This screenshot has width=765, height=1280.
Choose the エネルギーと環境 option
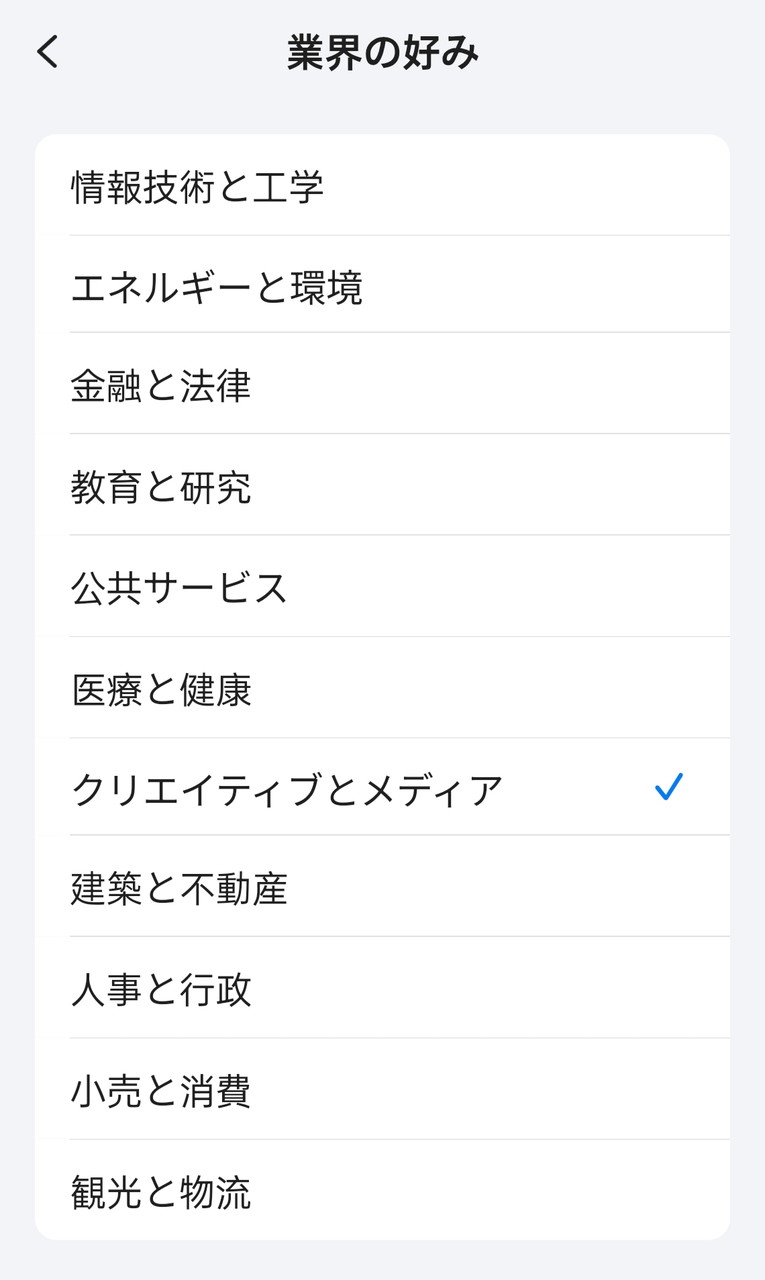click(x=217, y=288)
